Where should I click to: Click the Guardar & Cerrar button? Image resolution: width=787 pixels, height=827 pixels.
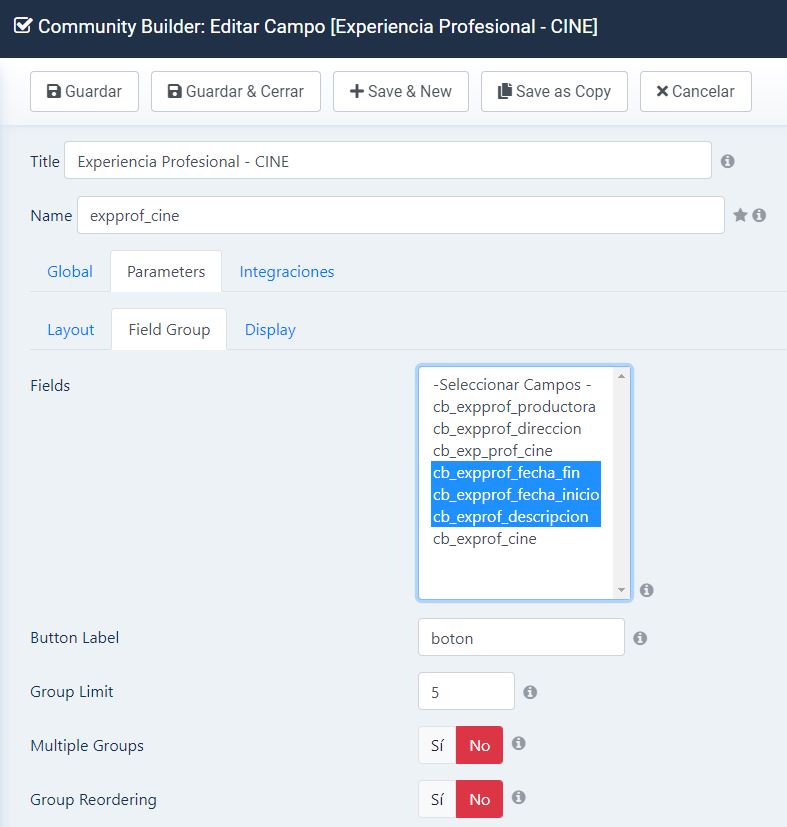coord(236,91)
